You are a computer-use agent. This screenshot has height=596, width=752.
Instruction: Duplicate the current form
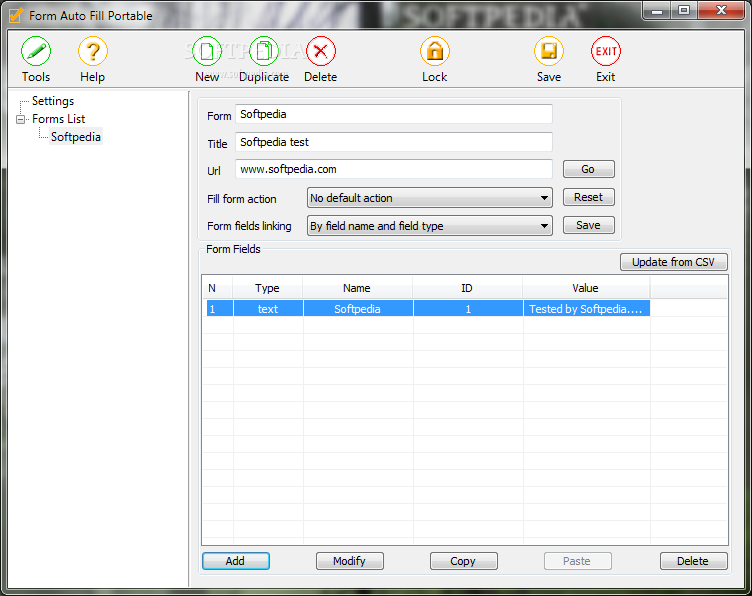(264, 51)
